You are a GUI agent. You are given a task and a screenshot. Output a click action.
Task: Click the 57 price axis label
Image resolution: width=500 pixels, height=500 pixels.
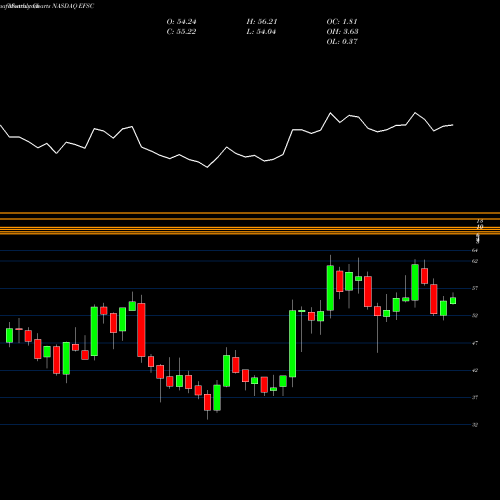[475, 288]
